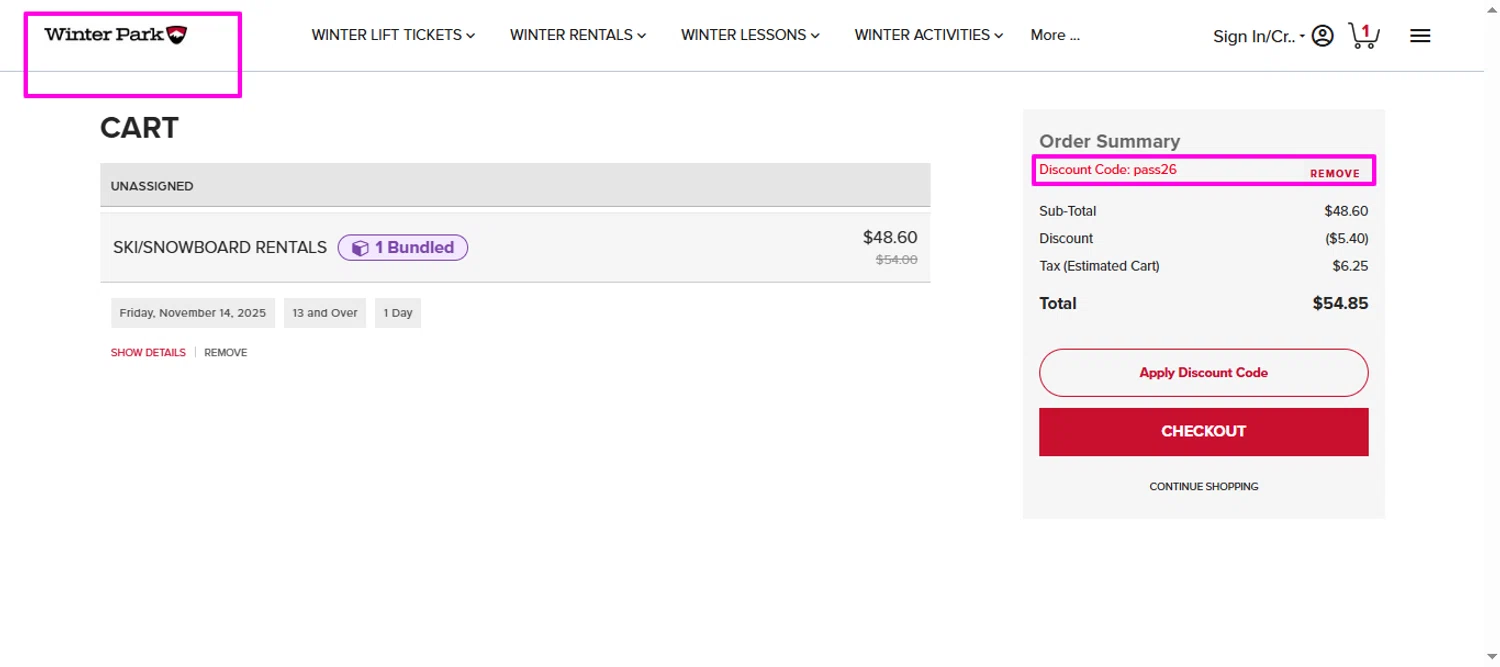Remove the ski/snowboard rentals item
The height and width of the screenshot is (667, 1500).
pos(226,353)
